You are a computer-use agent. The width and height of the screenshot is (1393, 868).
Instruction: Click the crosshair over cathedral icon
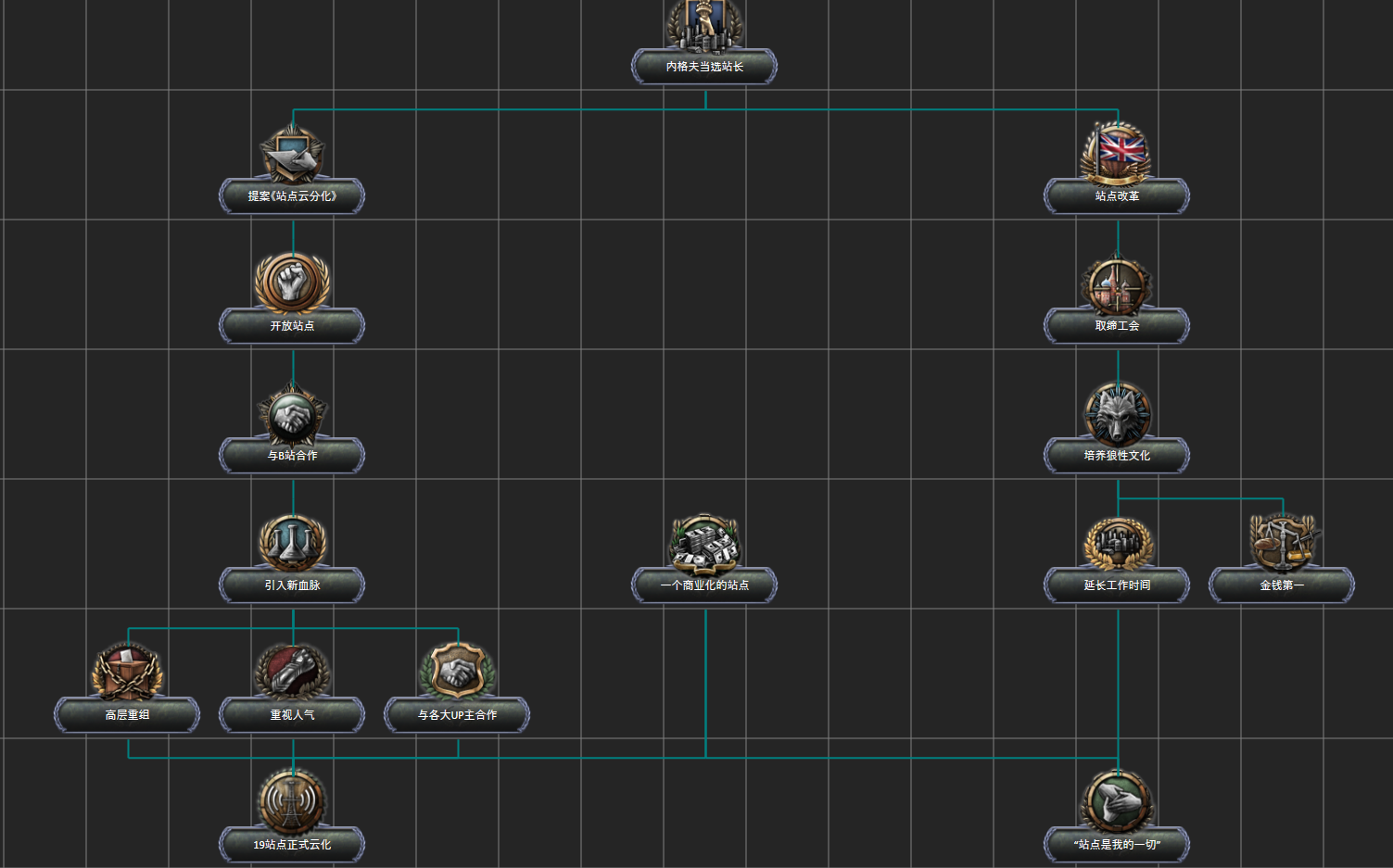[1118, 283]
